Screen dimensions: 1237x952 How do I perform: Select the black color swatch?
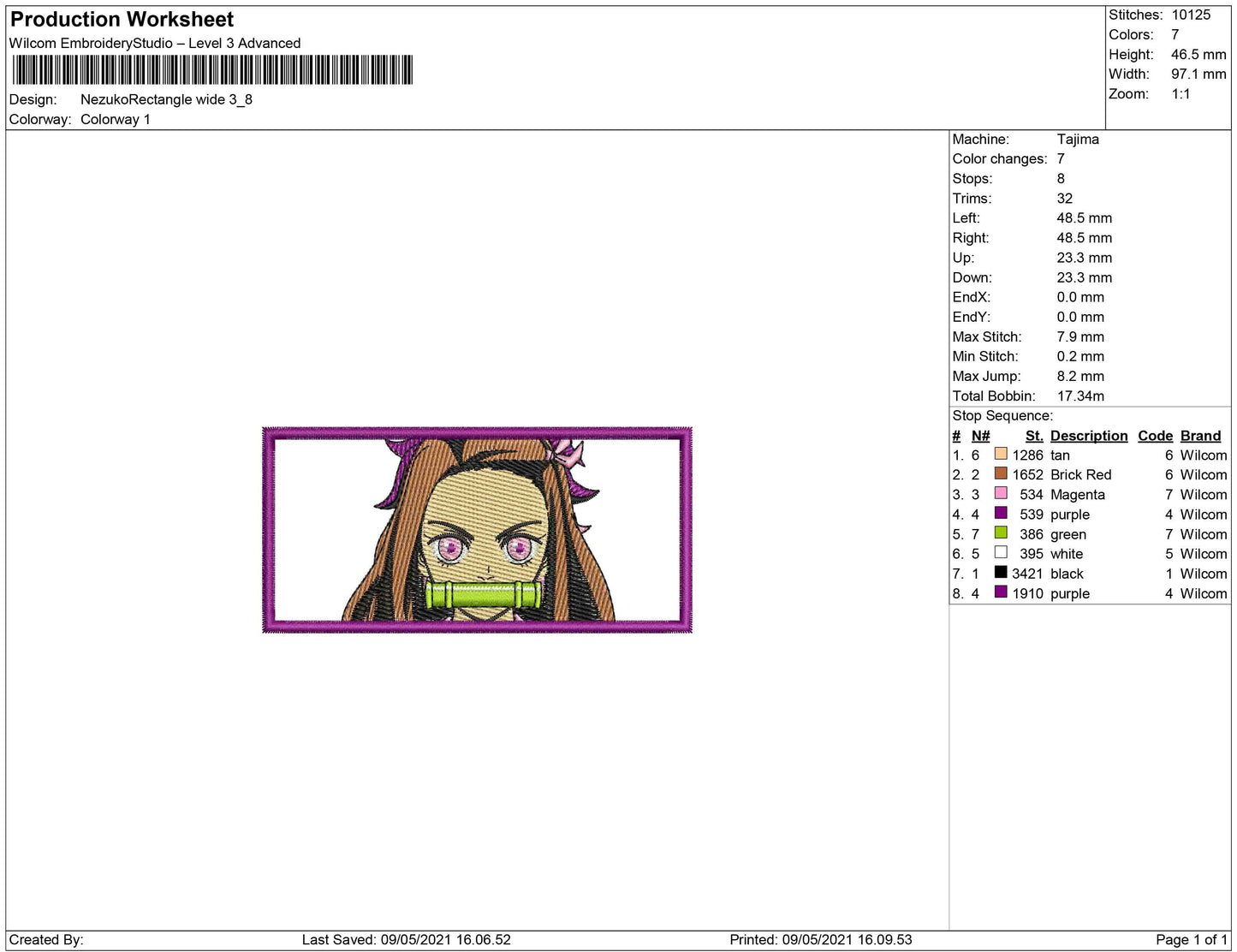coord(1001,572)
